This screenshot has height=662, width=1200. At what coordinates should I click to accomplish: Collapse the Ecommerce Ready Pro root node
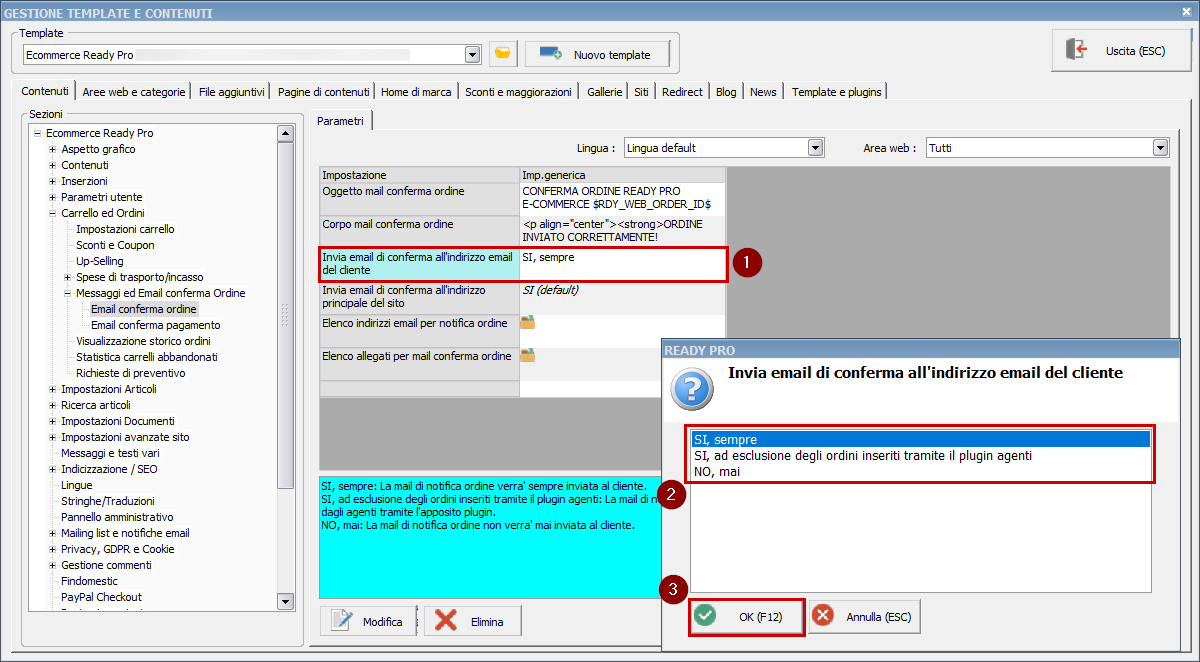(37, 133)
